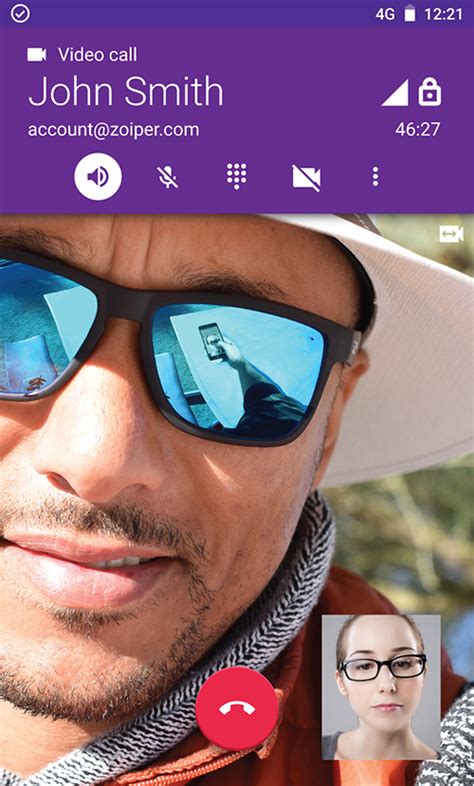Switch camera using the flip camera icon
The height and width of the screenshot is (786, 474).
tap(451, 234)
